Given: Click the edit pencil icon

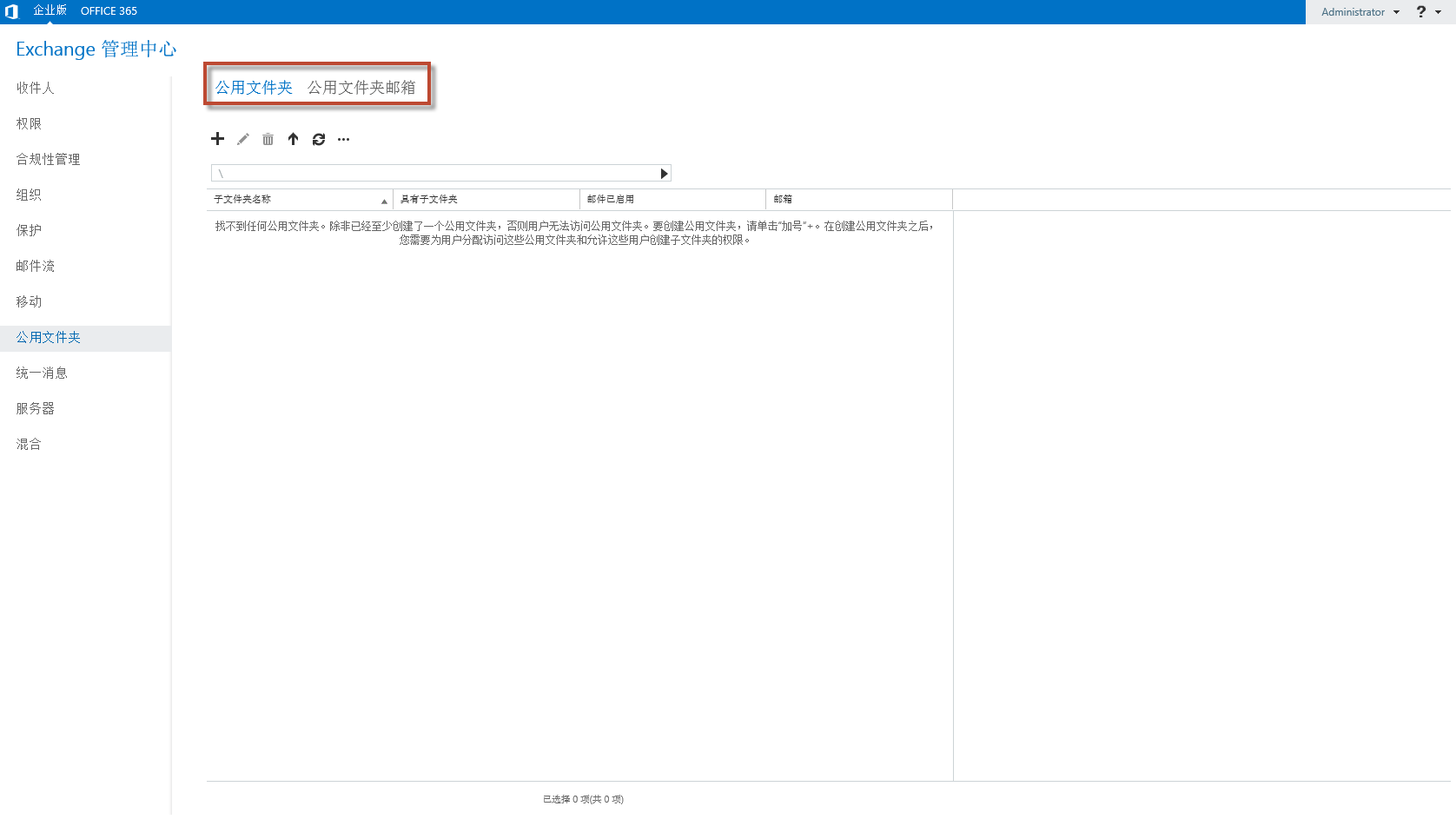Looking at the screenshot, I should click(x=243, y=139).
